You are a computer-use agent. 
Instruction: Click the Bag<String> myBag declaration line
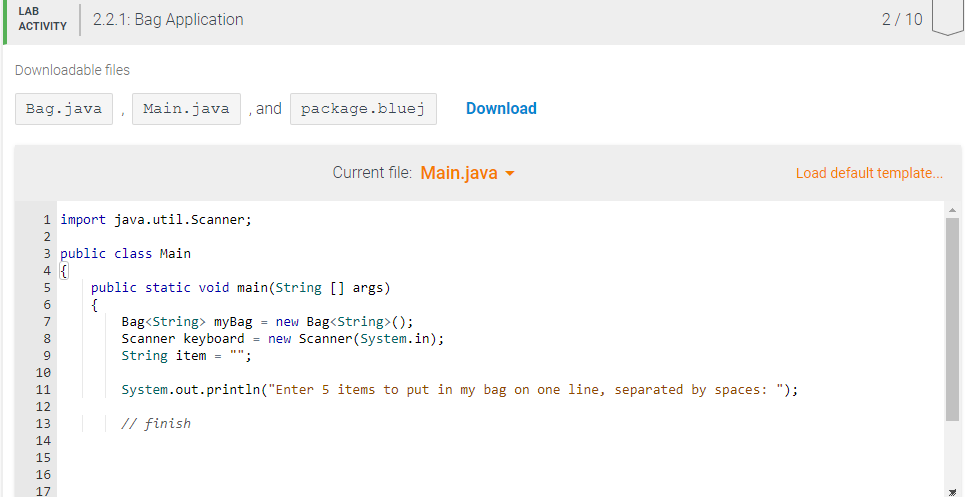[x=267, y=321]
